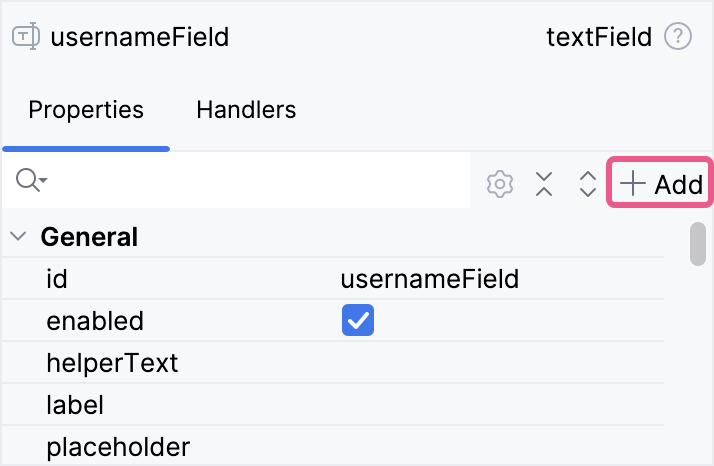
Task: Open help via the question mark icon
Action: tap(678, 38)
